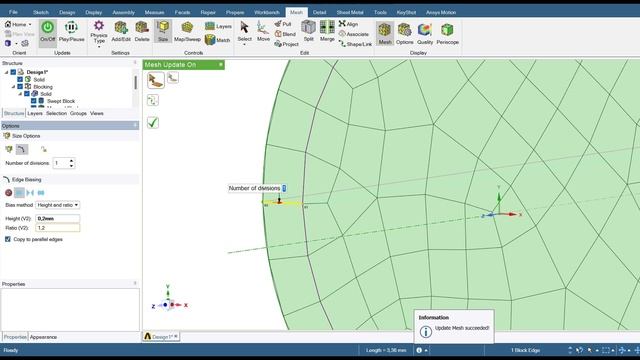
Task: Toggle the Swept Block checkbox
Action: coord(34,101)
